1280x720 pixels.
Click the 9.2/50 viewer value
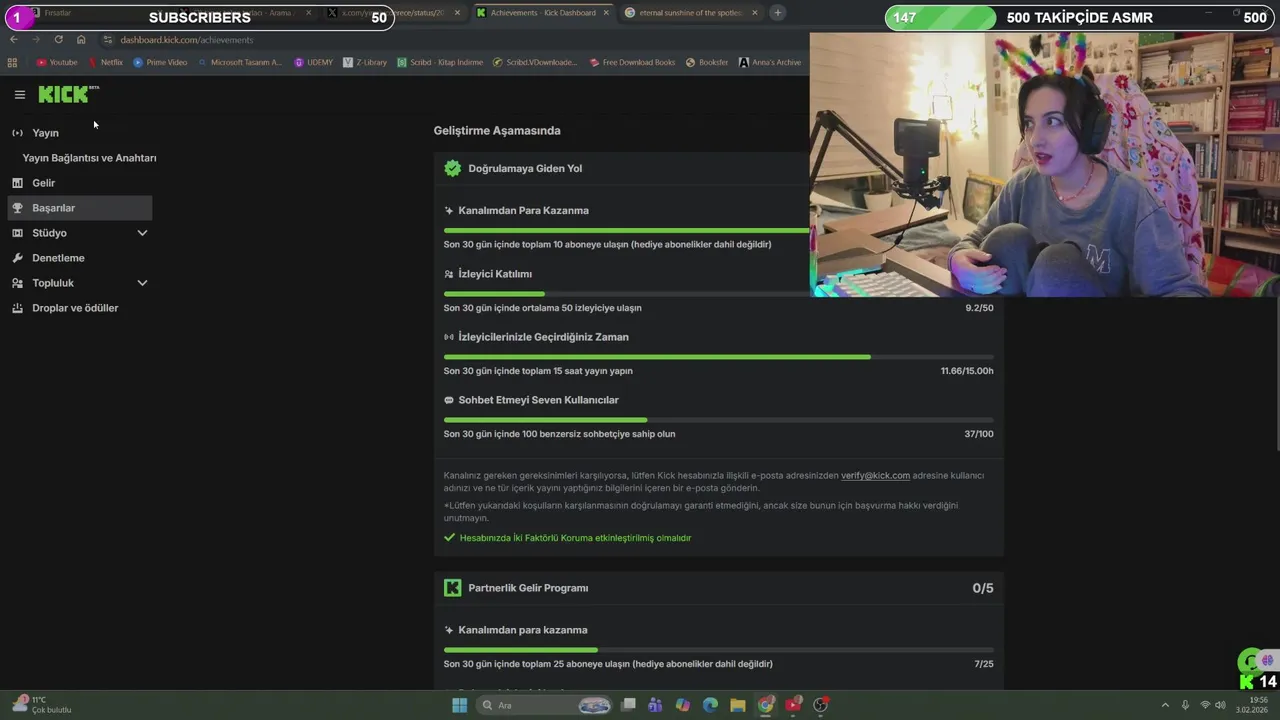[979, 308]
